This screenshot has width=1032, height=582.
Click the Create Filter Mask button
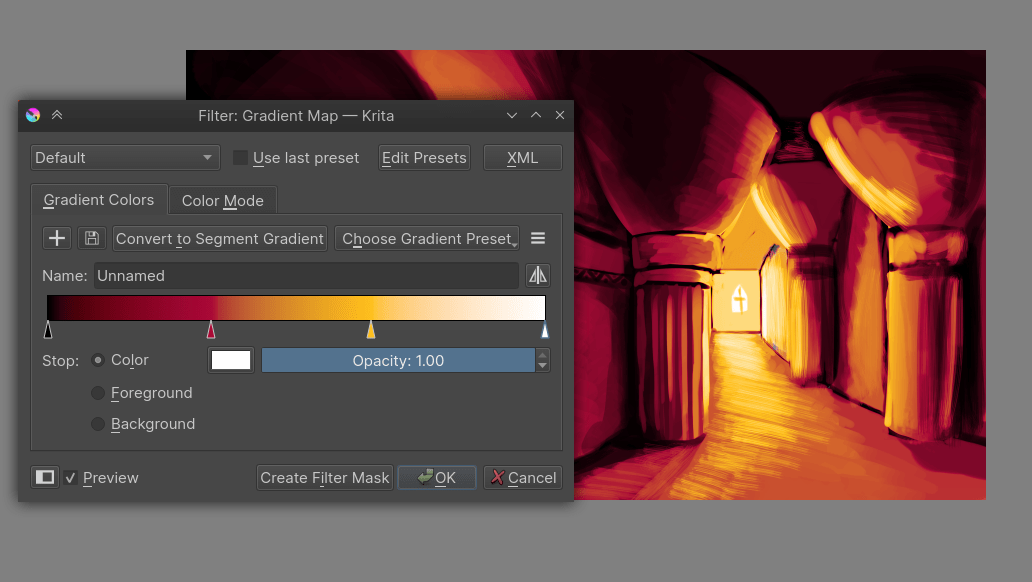[x=324, y=477]
